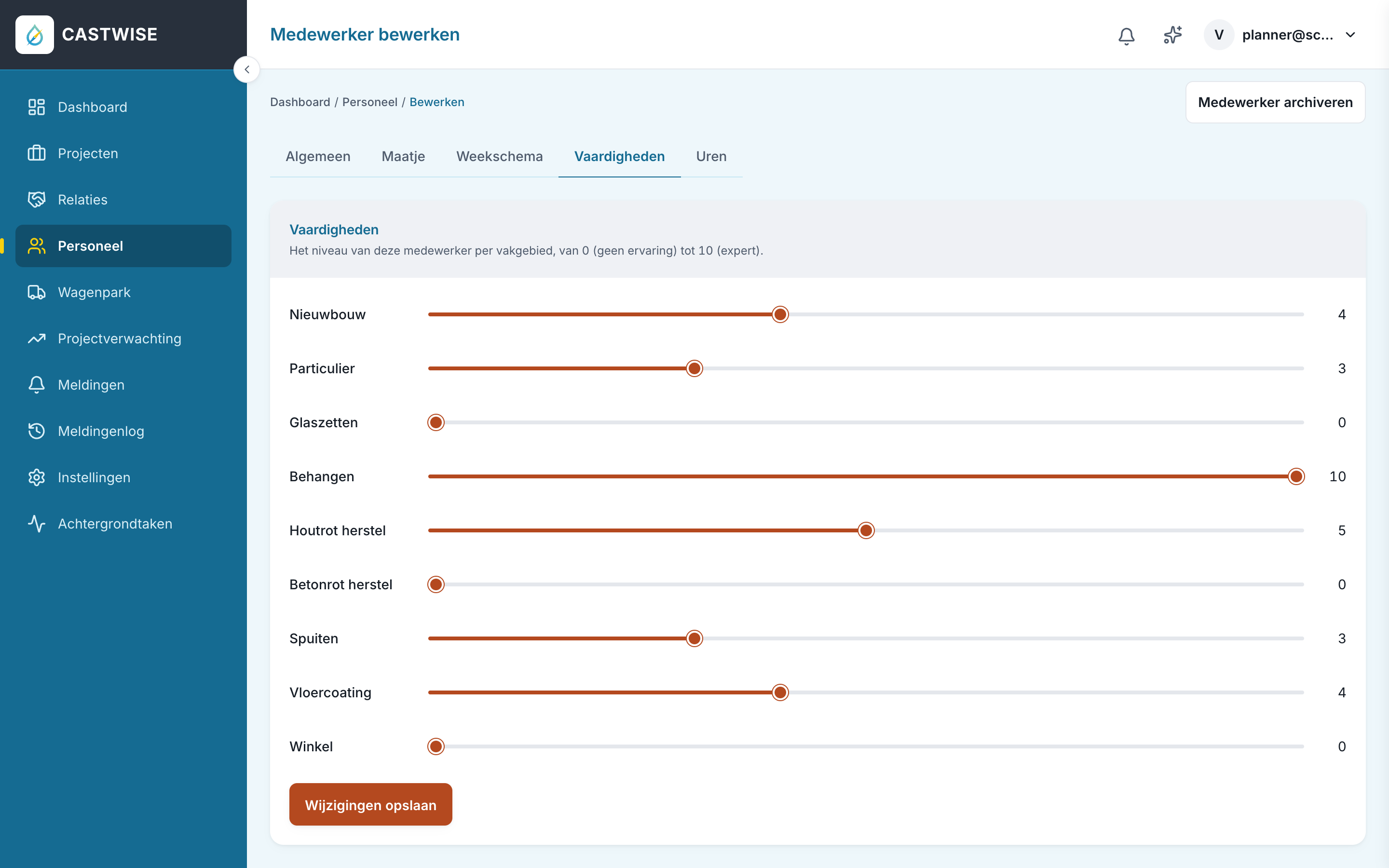Click the Meldingen bell icon in the sidebar
This screenshot has width=1389, height=868.
tap(37, 385)
